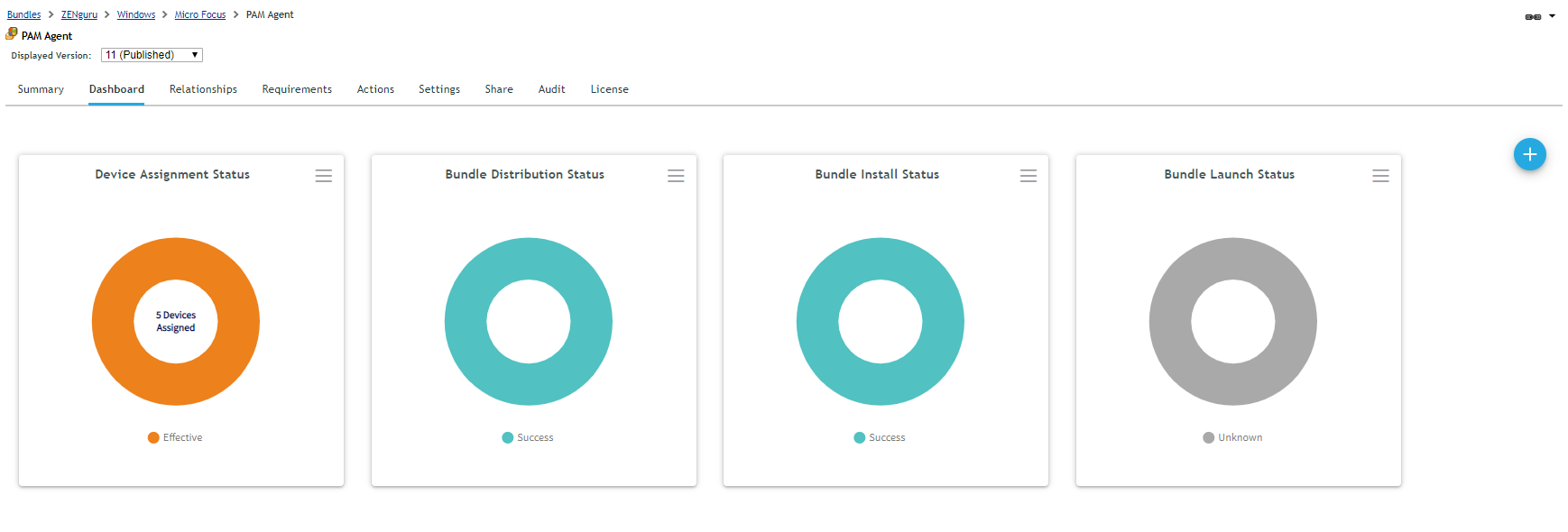Open the Bundle Distribution Status hamburger menu
Viewport: 1568px width, 532px height.
pyautogui.click(x=676, y=176)
